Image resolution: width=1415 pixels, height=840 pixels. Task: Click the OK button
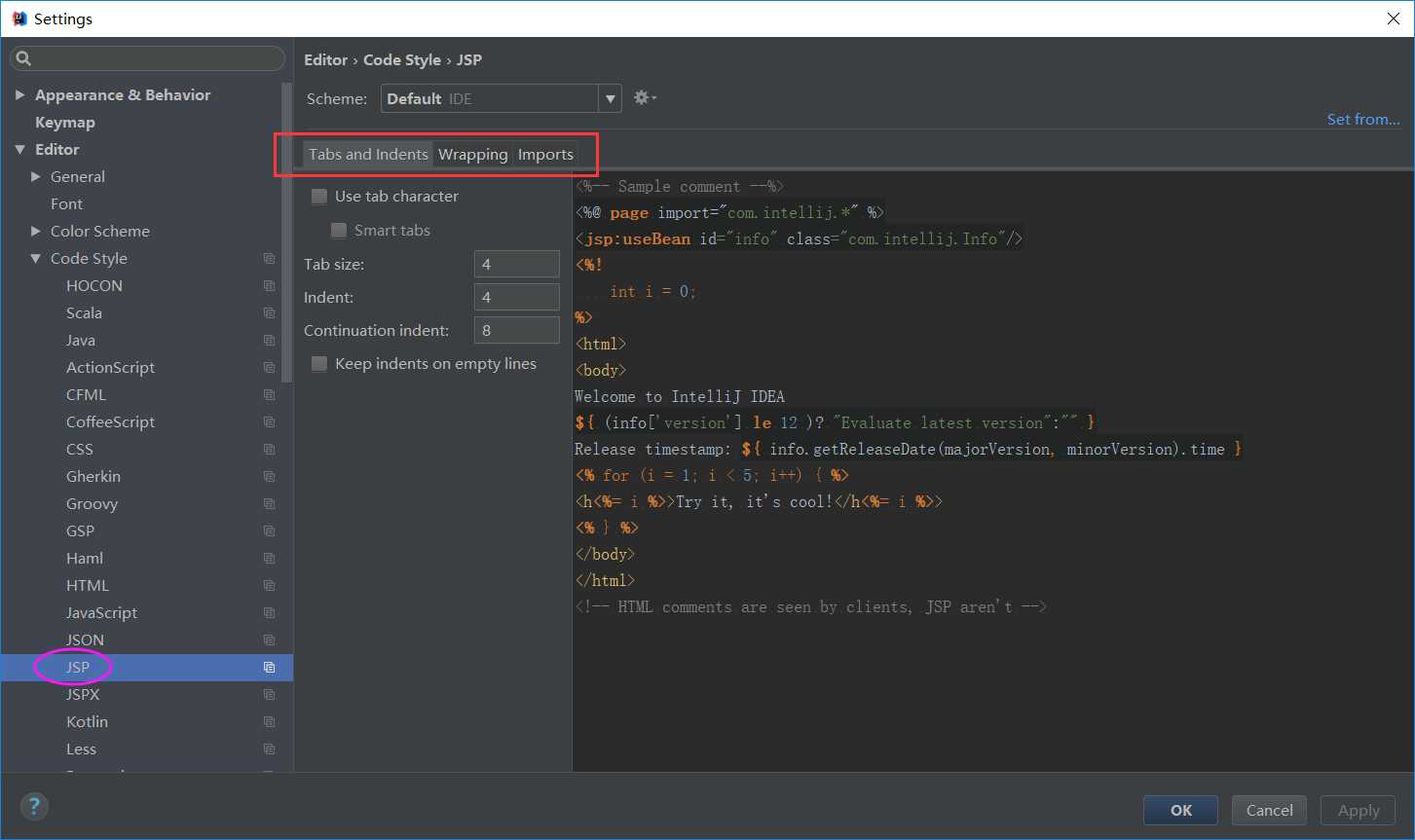coord(1180,810)
